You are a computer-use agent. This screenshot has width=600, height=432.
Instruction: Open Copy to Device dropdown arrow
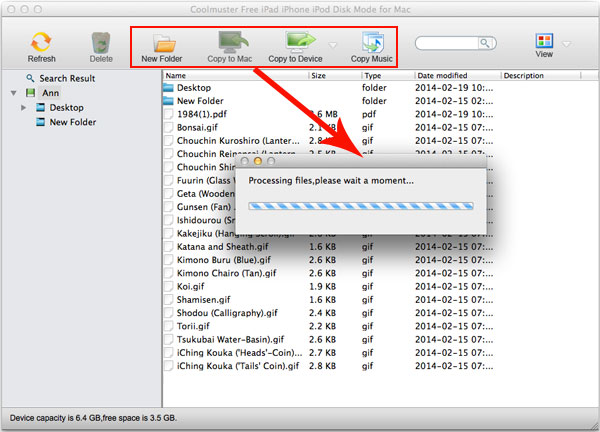pos(333,45)
